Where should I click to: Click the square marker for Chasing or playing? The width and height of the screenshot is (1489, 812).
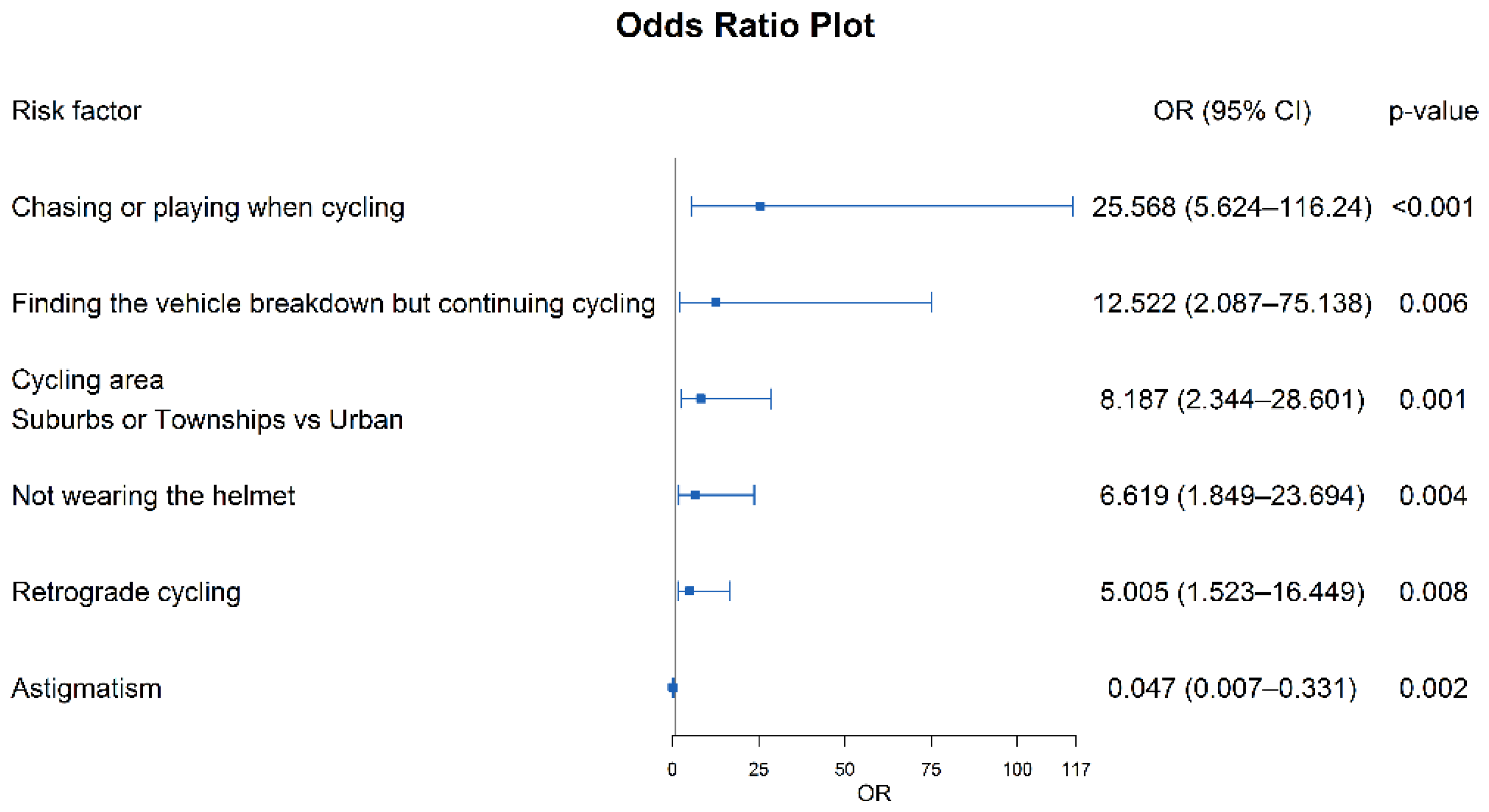pos(760,206)
